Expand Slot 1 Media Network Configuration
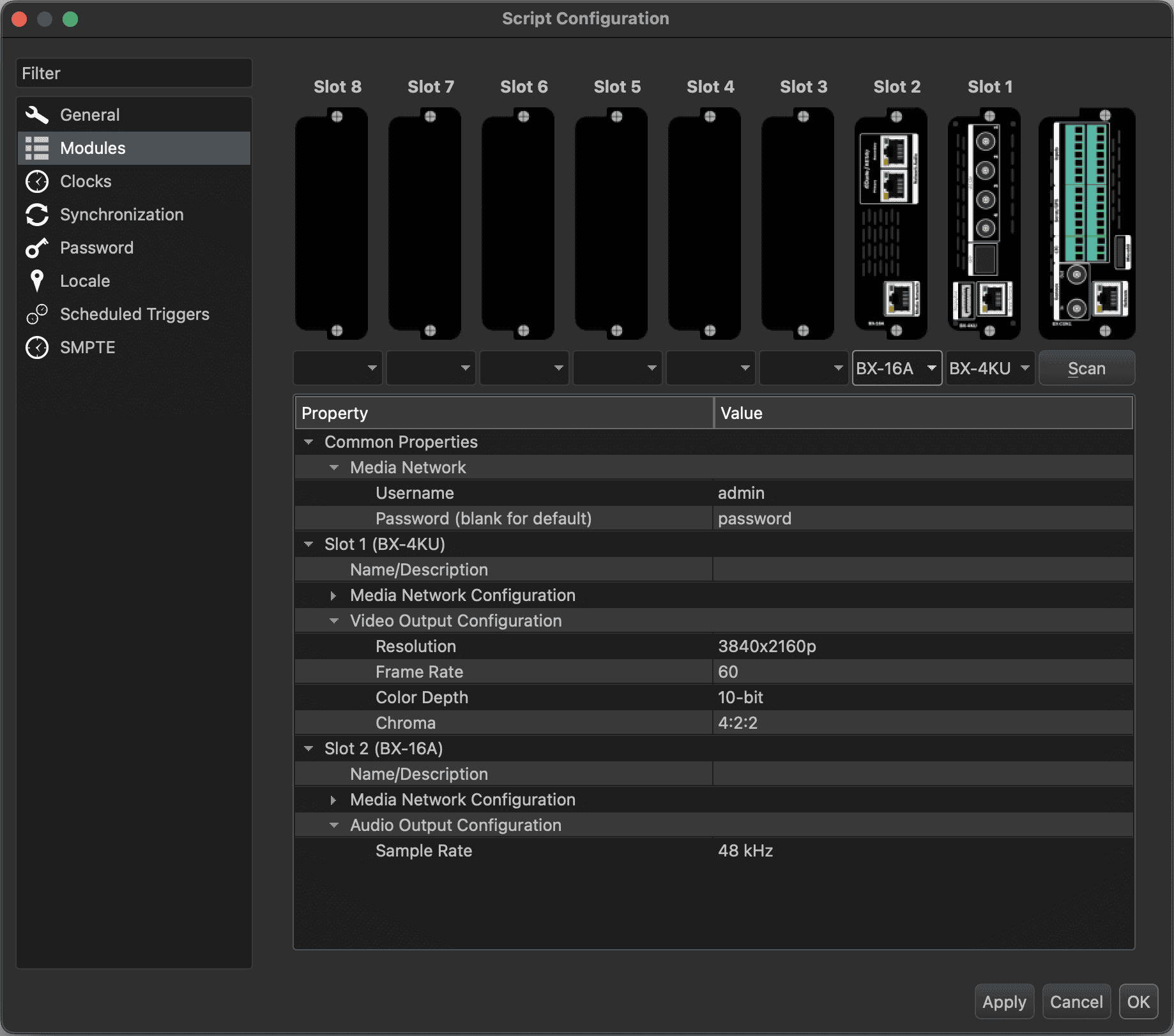Image resolution: width=1174 pixels, height=1036 pixels. point(333,595)
